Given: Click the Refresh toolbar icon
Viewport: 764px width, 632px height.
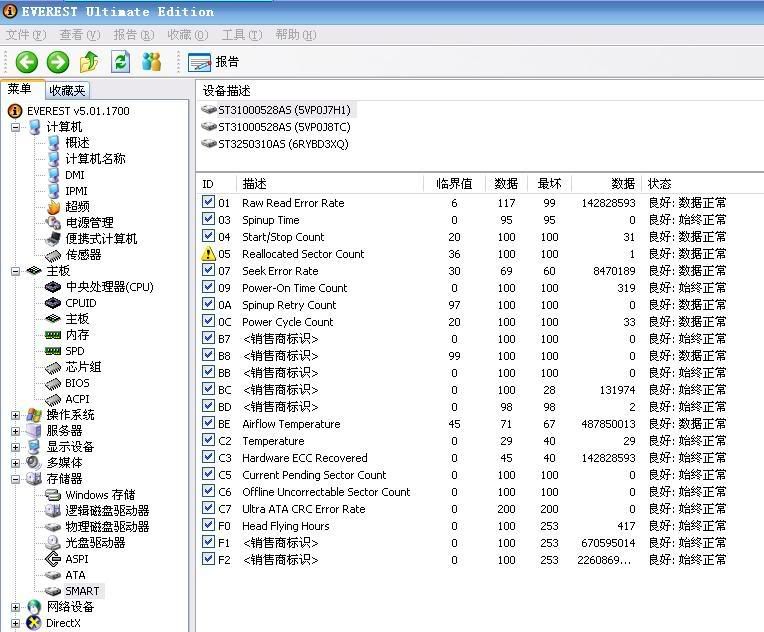Looking at the screenshot, I should (120, 62).
